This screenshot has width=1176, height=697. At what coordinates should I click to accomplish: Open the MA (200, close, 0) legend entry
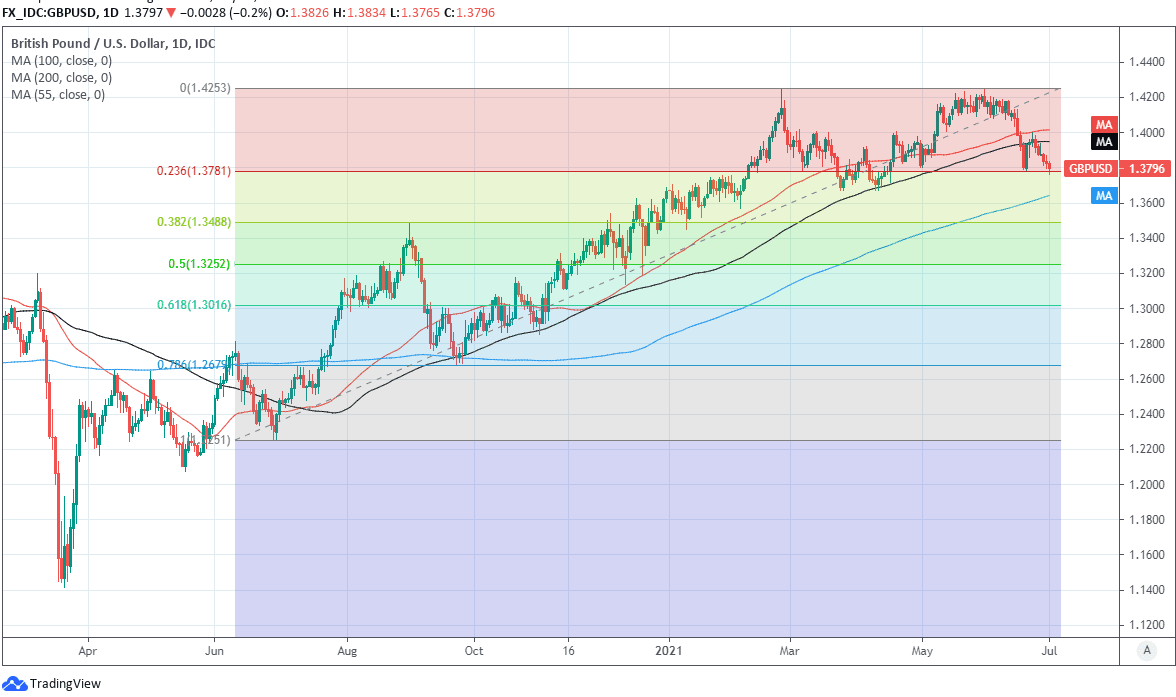tap(62, 78)
